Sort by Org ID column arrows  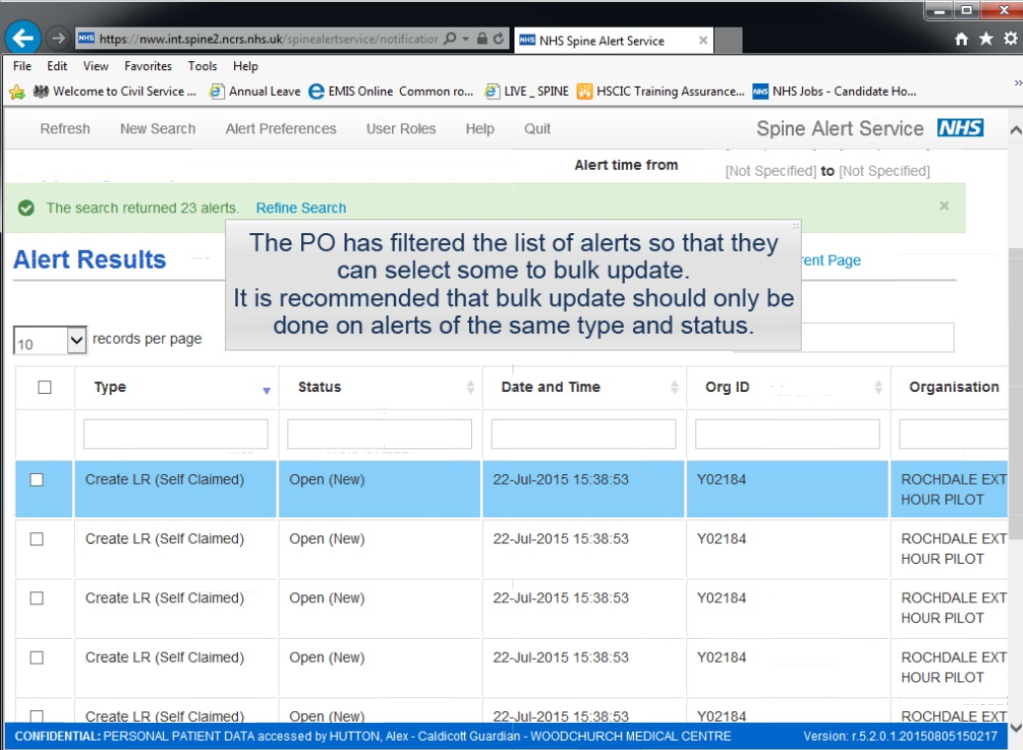tap(878, 387)
